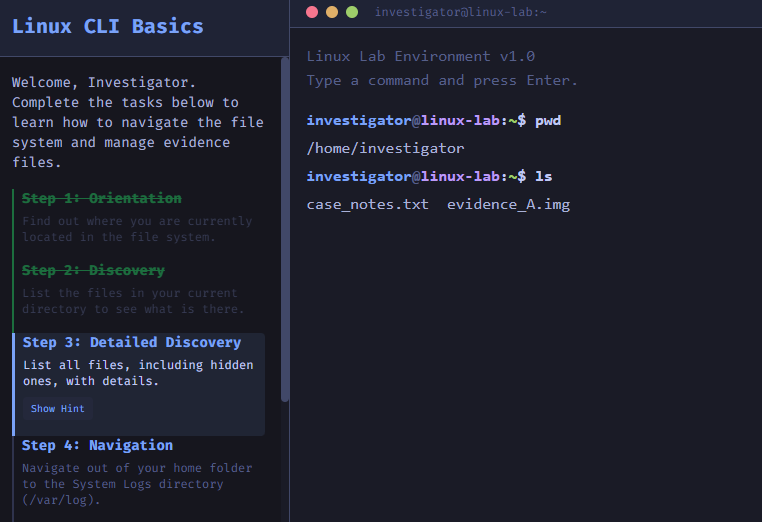Click the Linux CLI Basics title
The width and height of the screenshot is (762, 522).
click(x=108, y=27)
